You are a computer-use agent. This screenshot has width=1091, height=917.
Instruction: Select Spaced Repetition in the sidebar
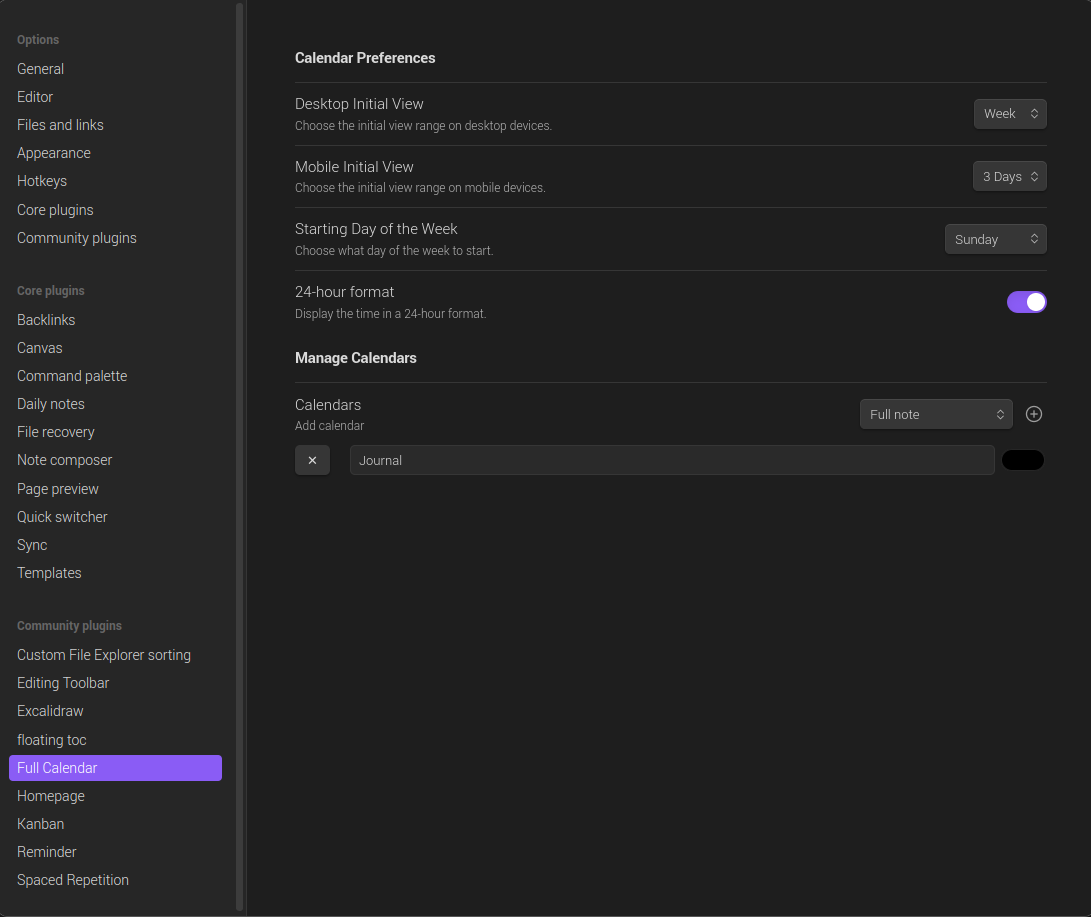73,880
